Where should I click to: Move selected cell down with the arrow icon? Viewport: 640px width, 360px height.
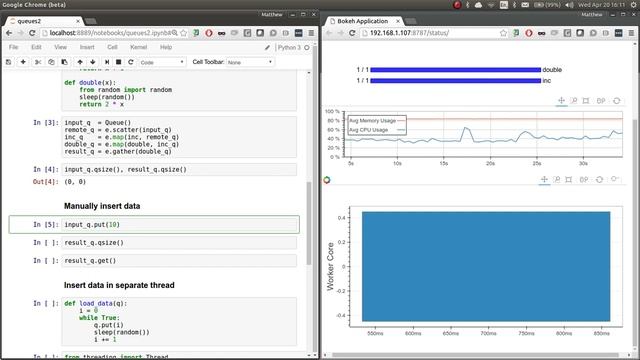point(93,62)
